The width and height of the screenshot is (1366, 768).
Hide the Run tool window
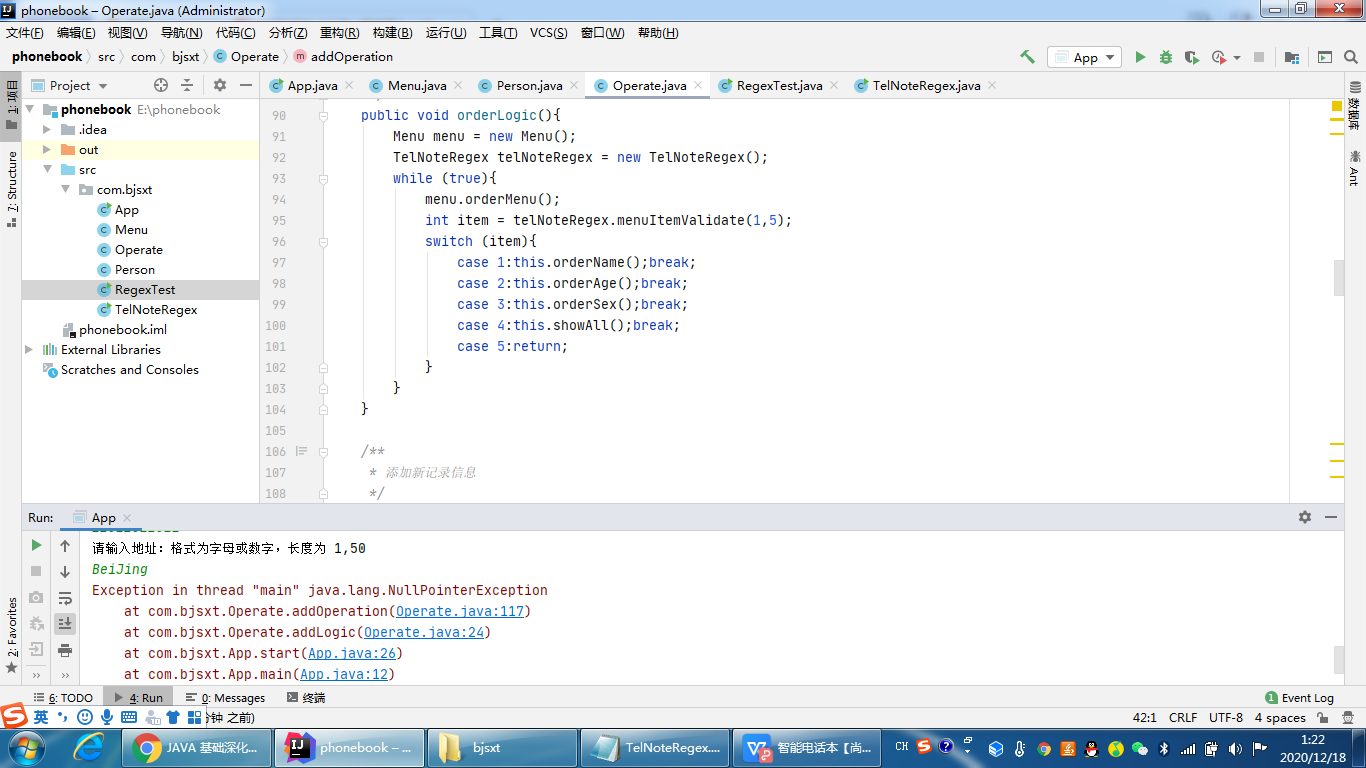coord(1331,517)
